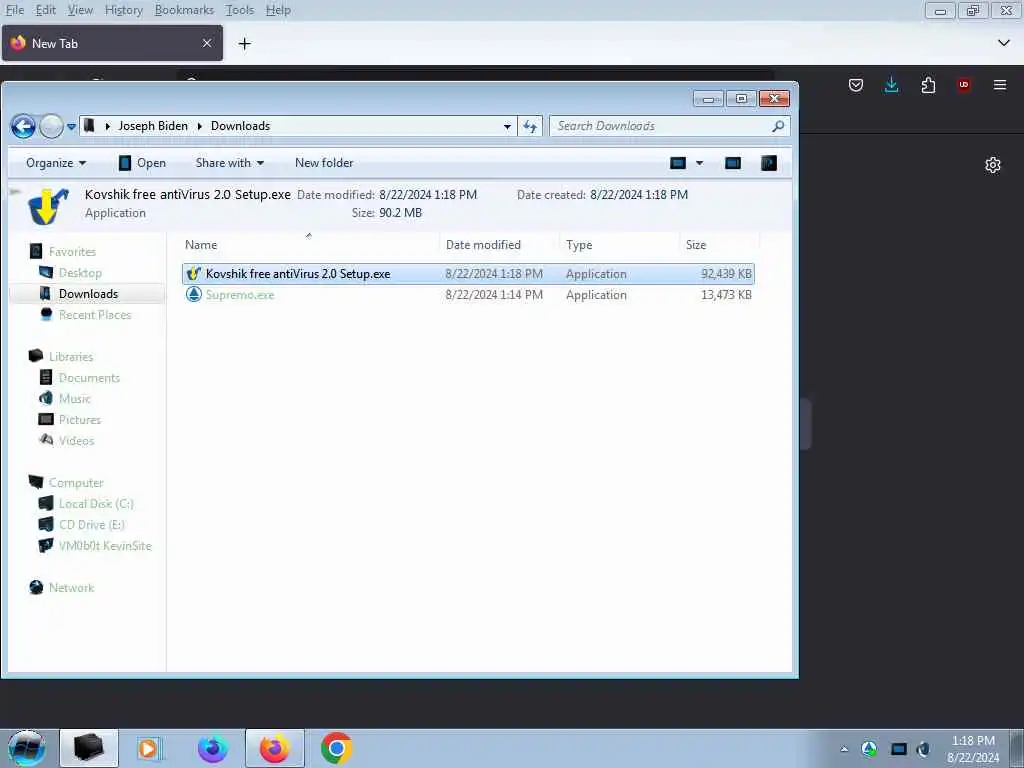
Task: Open the Share with dropdown
Action: point(230,163)
